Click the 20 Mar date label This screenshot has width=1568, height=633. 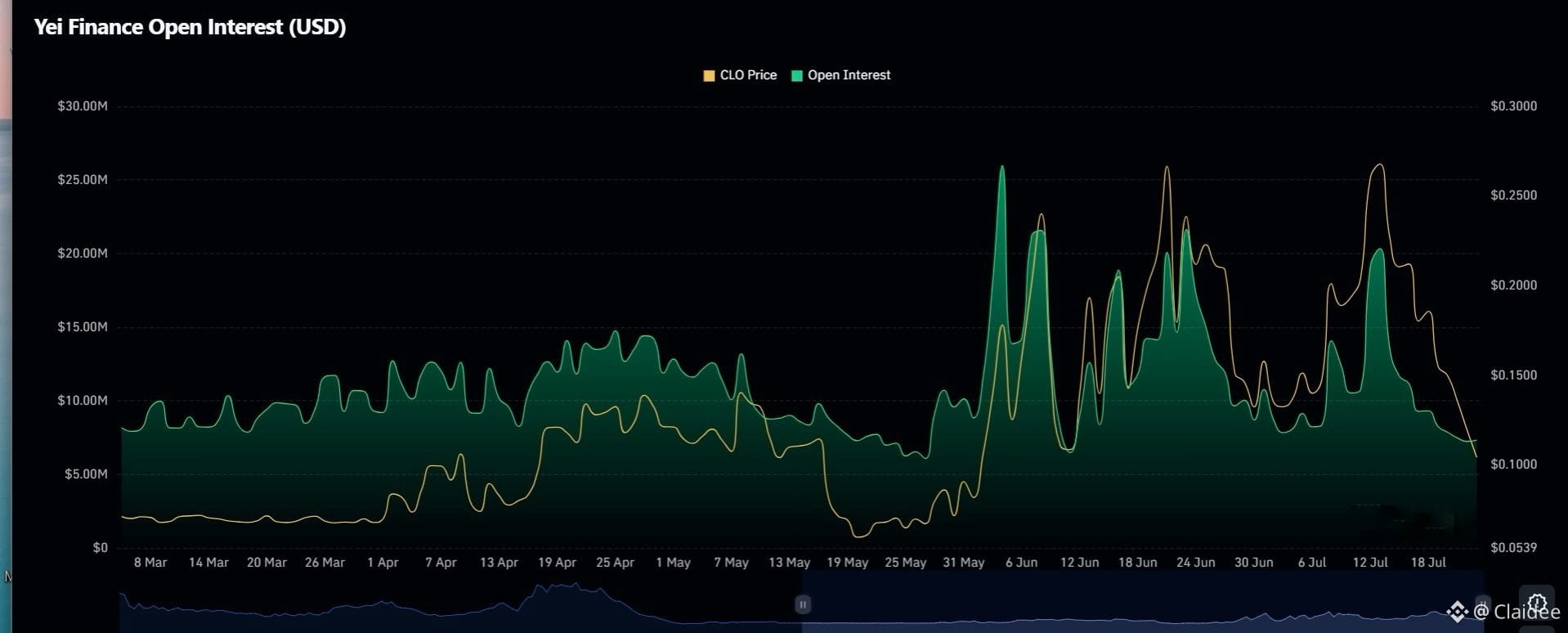pyautogui.click(x=267, y=563)
